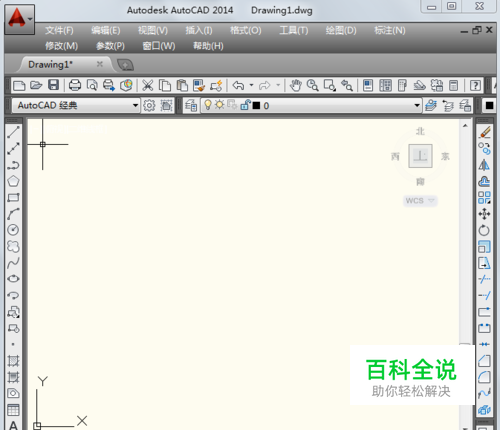The width and height of the screenshot is (500, 430).
Task: Open the 标注(N) menu
Action: pyautogui.click(x=390, y=31)
